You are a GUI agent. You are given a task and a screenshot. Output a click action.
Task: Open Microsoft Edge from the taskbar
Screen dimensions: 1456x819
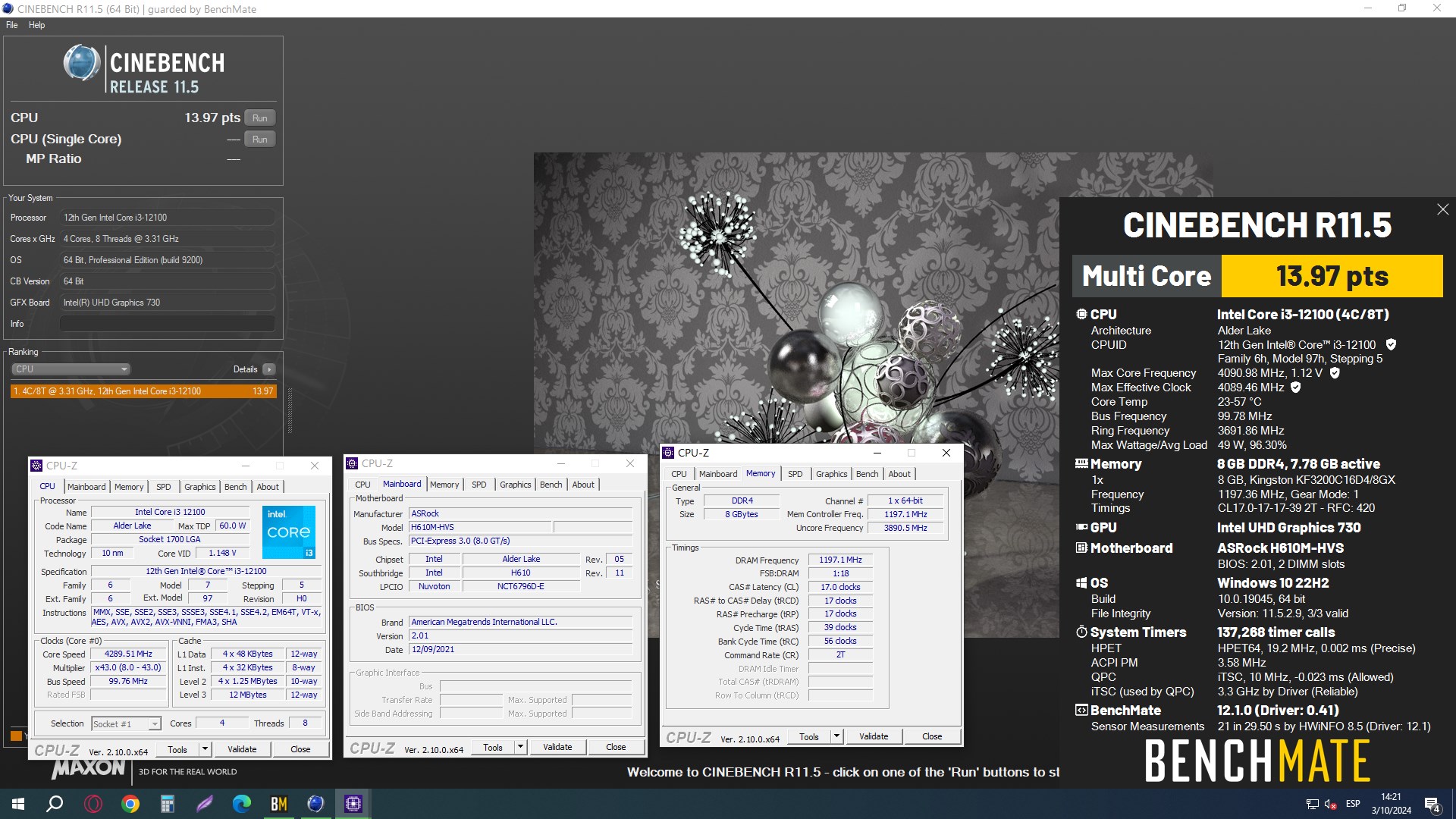(242, 804)
